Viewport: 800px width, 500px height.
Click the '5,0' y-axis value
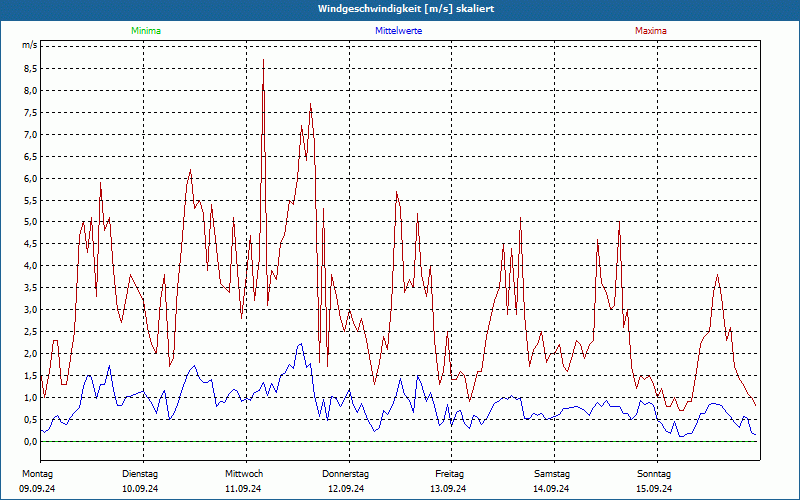click(30, 222)
